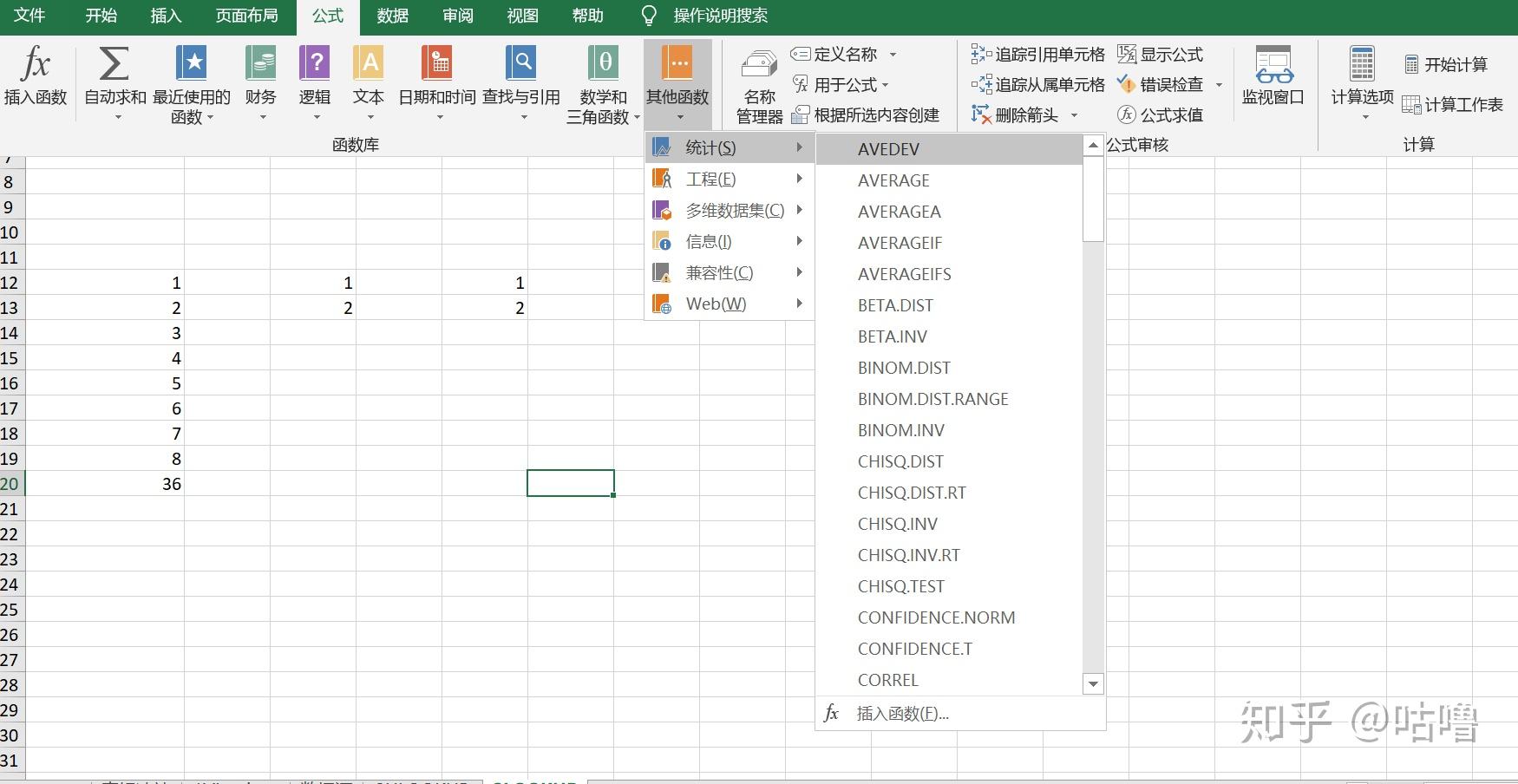
Task: Click the function list scrollbar thumb
Action: tap(1093, 199)
